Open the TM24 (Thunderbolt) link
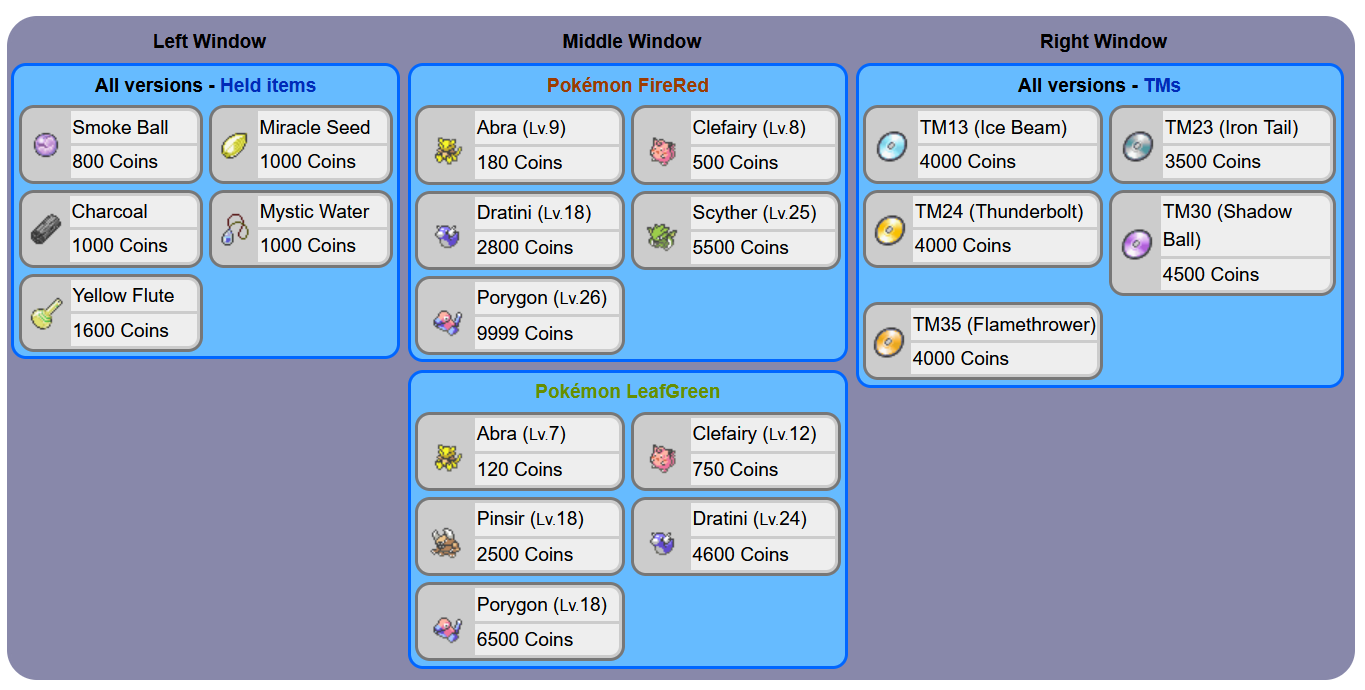Image resolution: width=1365 pixels, height=690 pixels. click(999, 211)
